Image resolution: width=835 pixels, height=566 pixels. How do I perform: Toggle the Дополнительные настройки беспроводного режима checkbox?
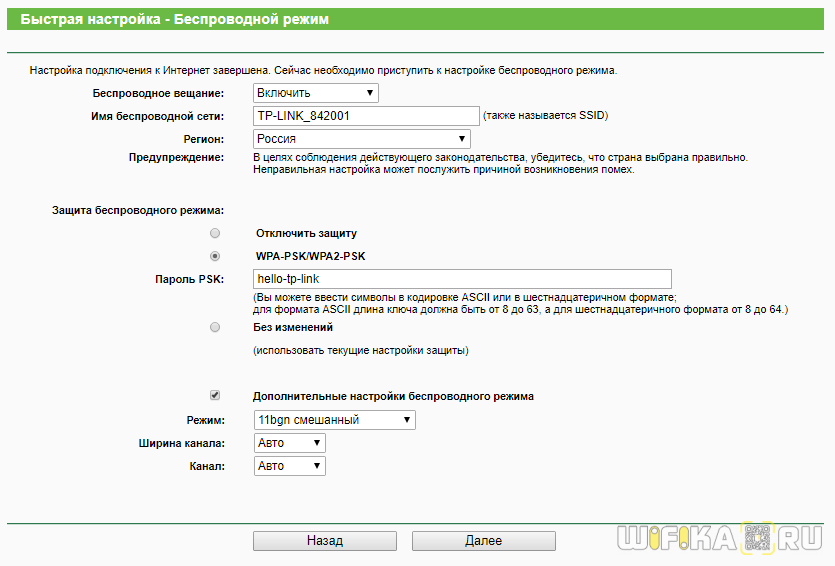pyautogui.click(x=215, y=396)
